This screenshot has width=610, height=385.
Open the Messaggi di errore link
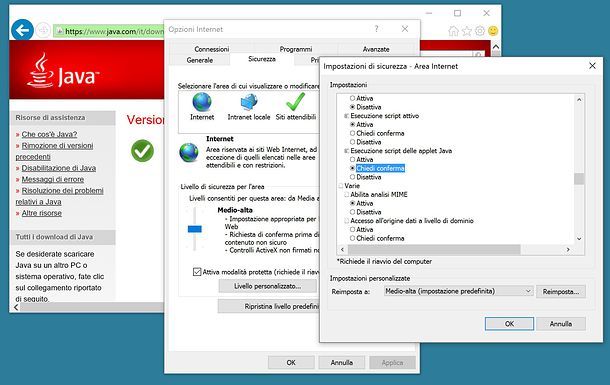point(53,179)
